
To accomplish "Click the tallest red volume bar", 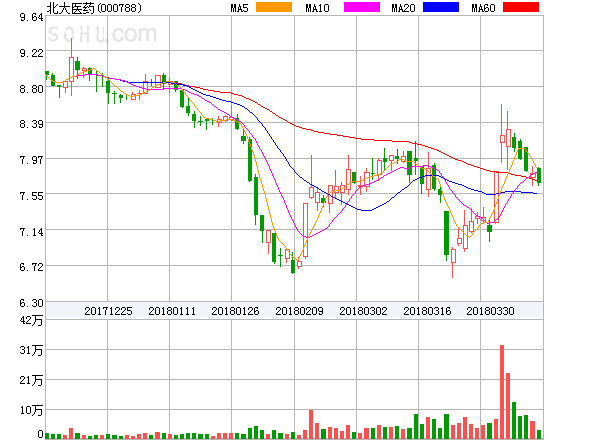I will [x=502, y=392].
